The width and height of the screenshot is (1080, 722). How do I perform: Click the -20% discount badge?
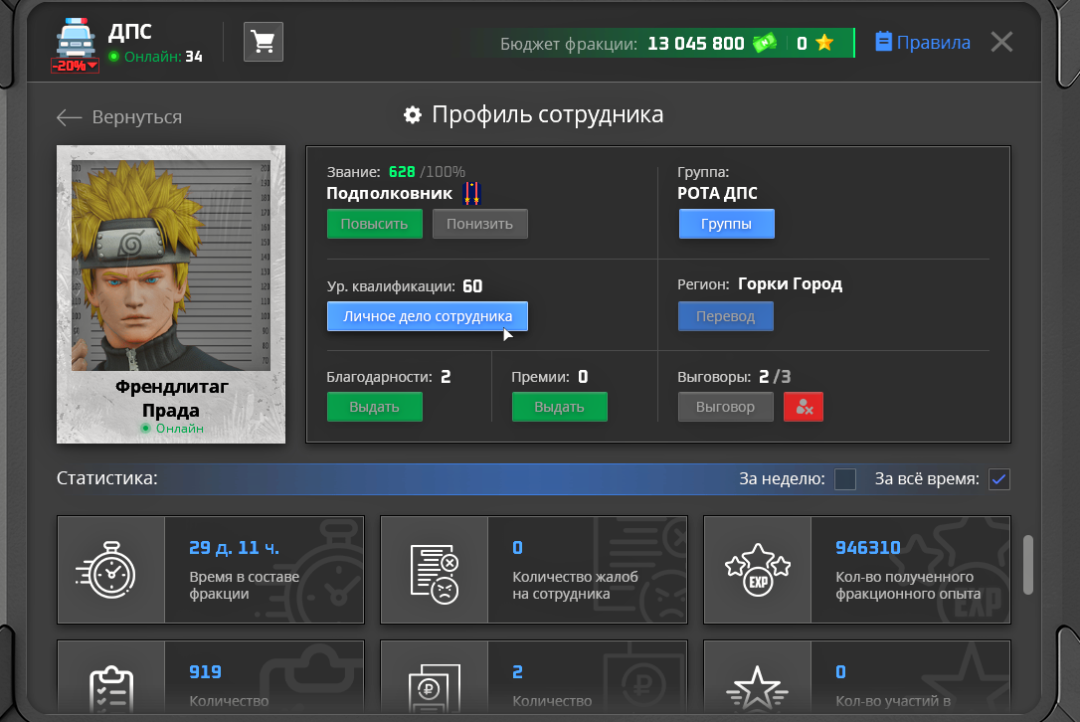click(x=75, y=66)
